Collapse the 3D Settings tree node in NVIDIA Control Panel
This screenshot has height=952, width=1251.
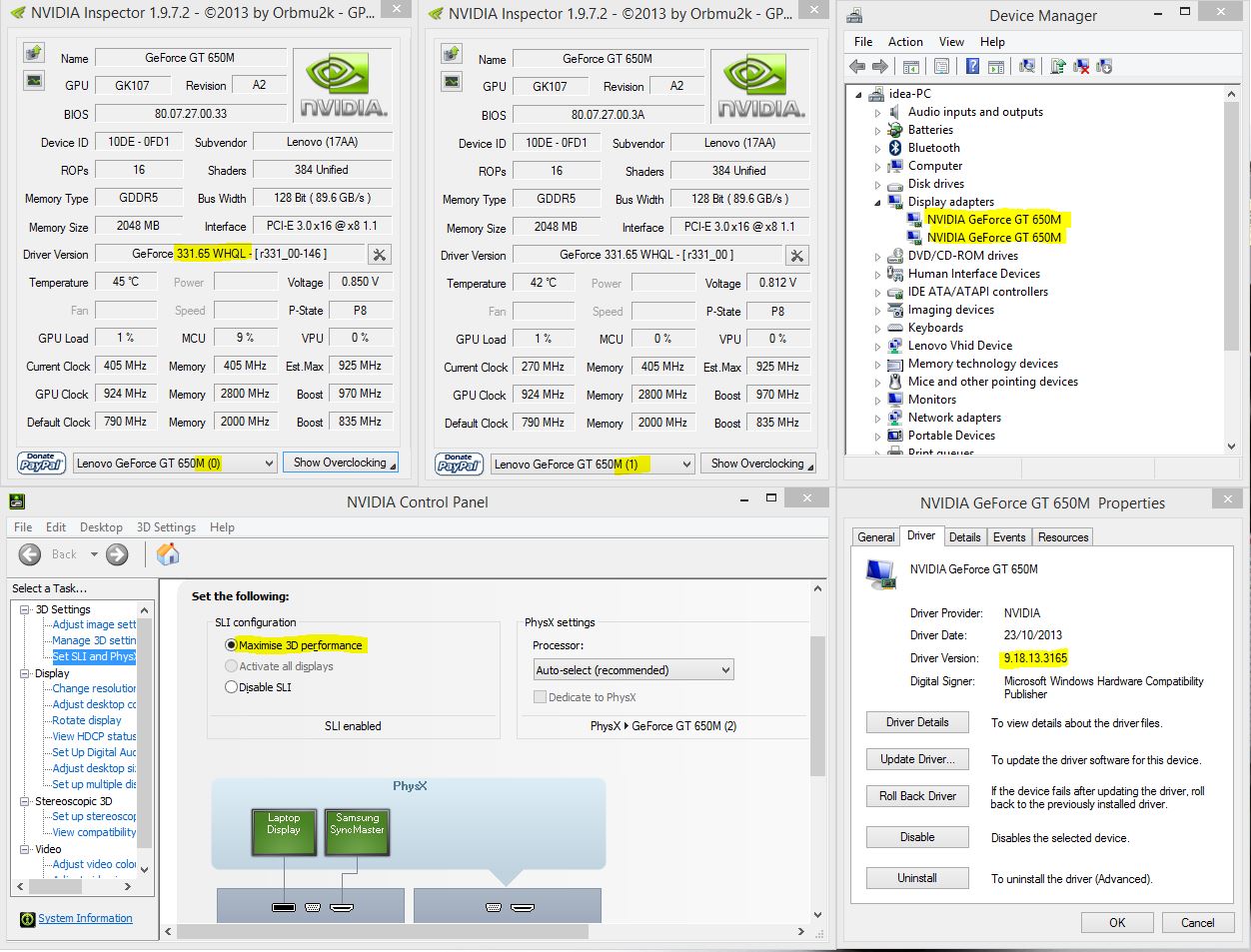26,609
